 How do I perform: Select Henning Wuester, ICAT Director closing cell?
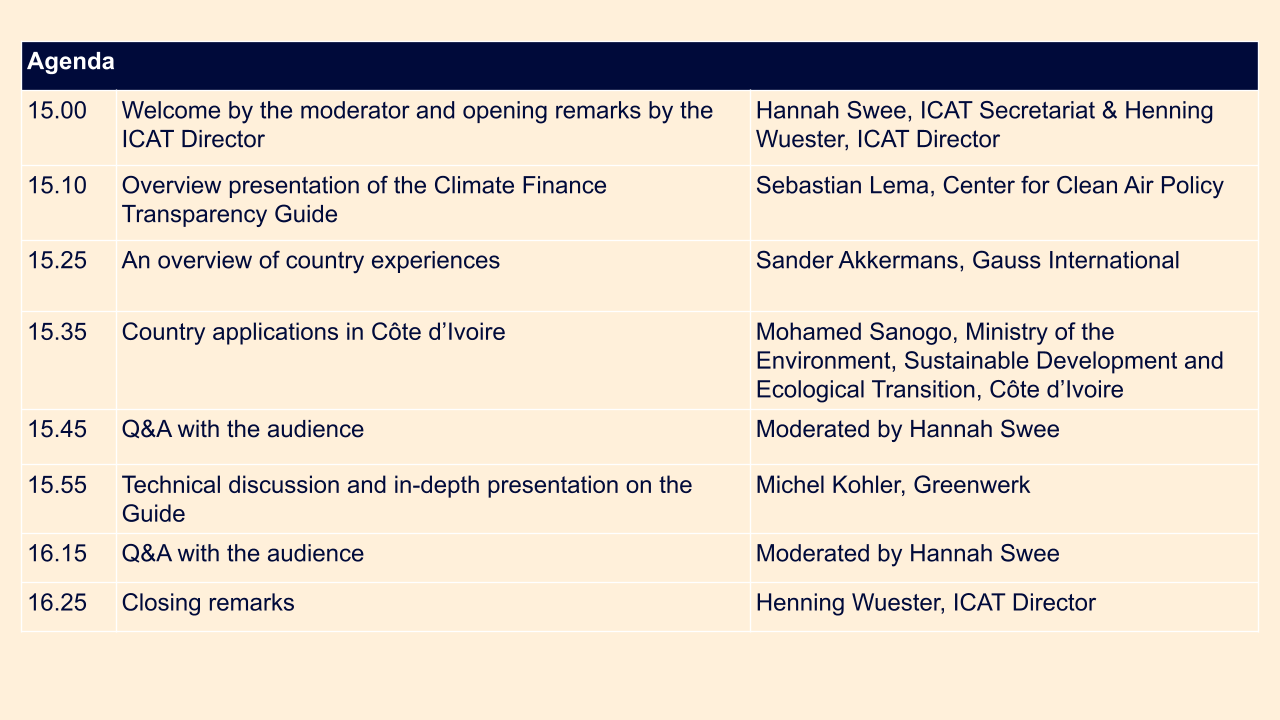pos(1004,607)
